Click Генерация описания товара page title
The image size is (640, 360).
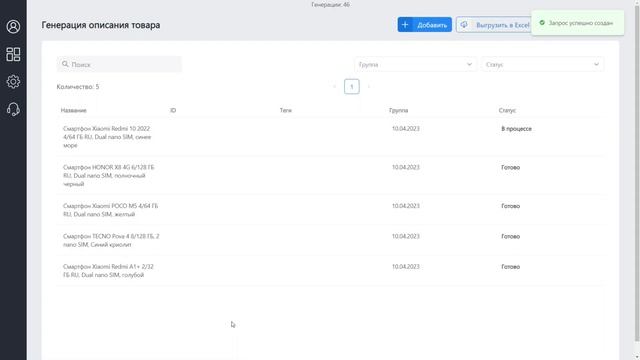pyautogui.click(x=101, y=25)
